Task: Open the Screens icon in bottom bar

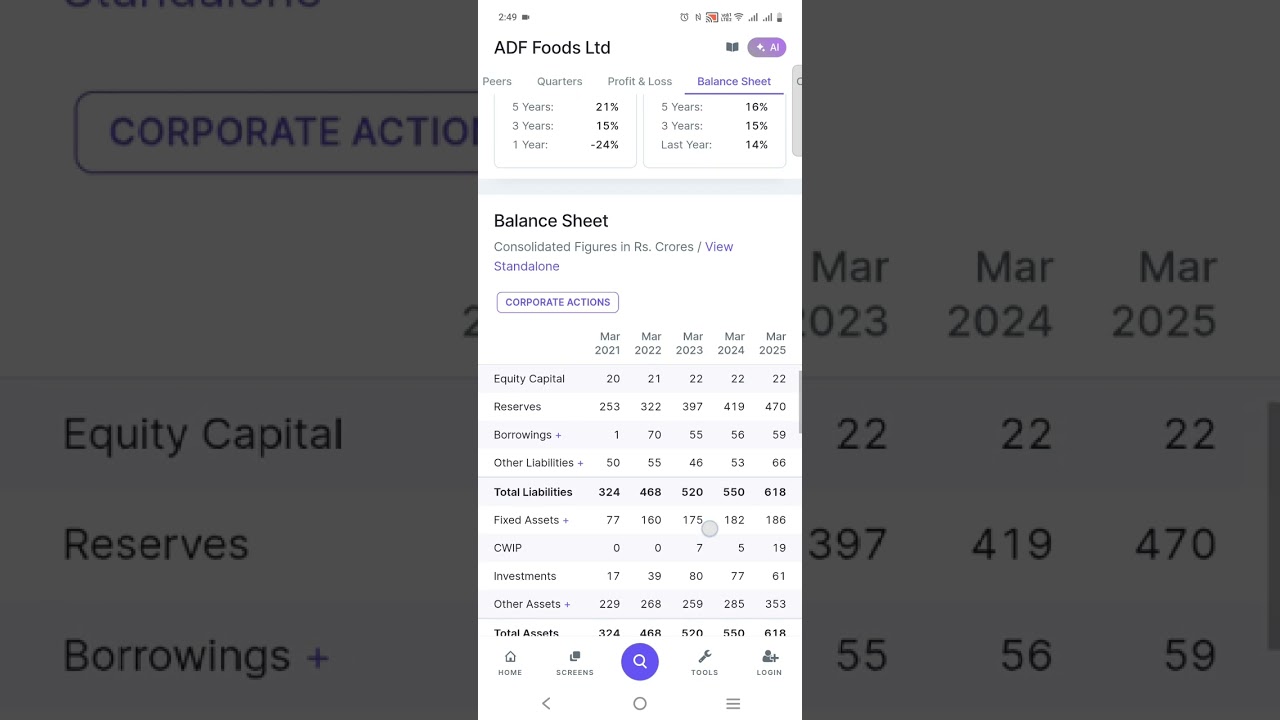Action: point(575,663)
